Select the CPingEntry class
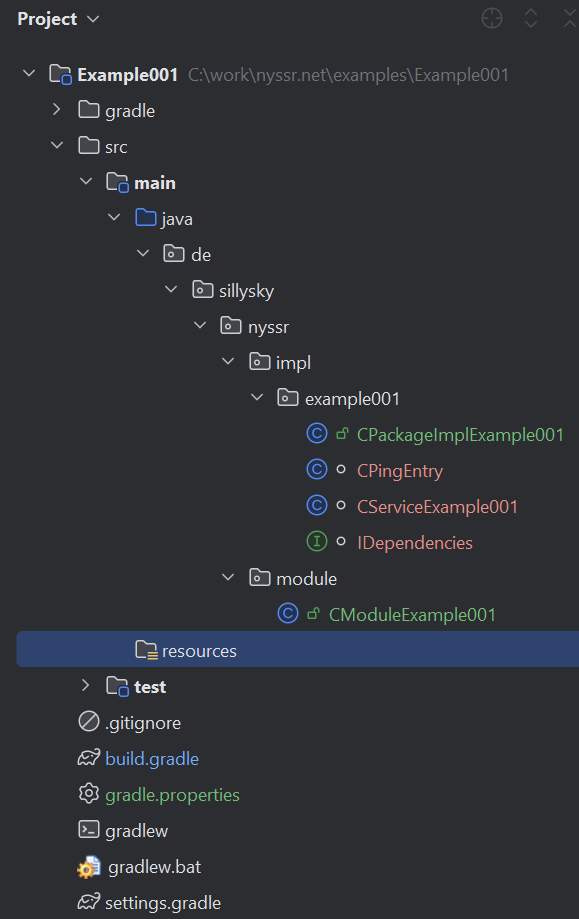The width and height of the screenshot is (579, 919). (400, 471)
